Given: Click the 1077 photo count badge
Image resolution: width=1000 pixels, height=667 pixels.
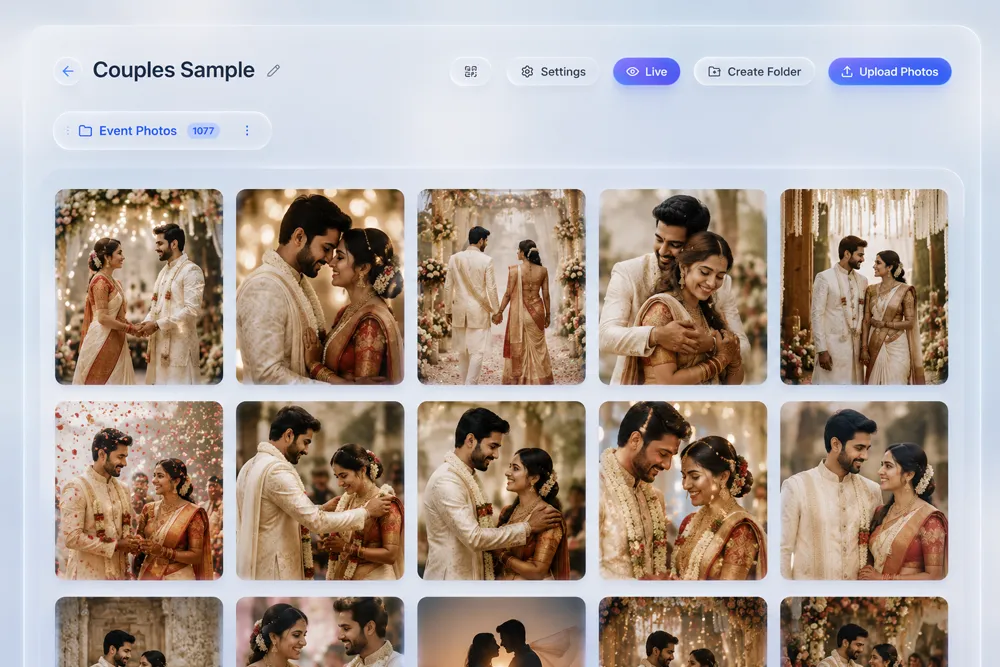Looking at the screenshot, I should coord(203,131).
